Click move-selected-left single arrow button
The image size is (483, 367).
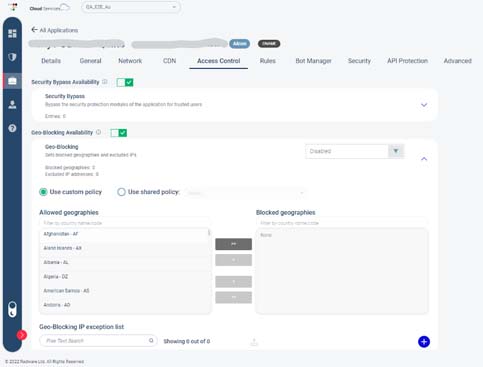pos(233,282)
